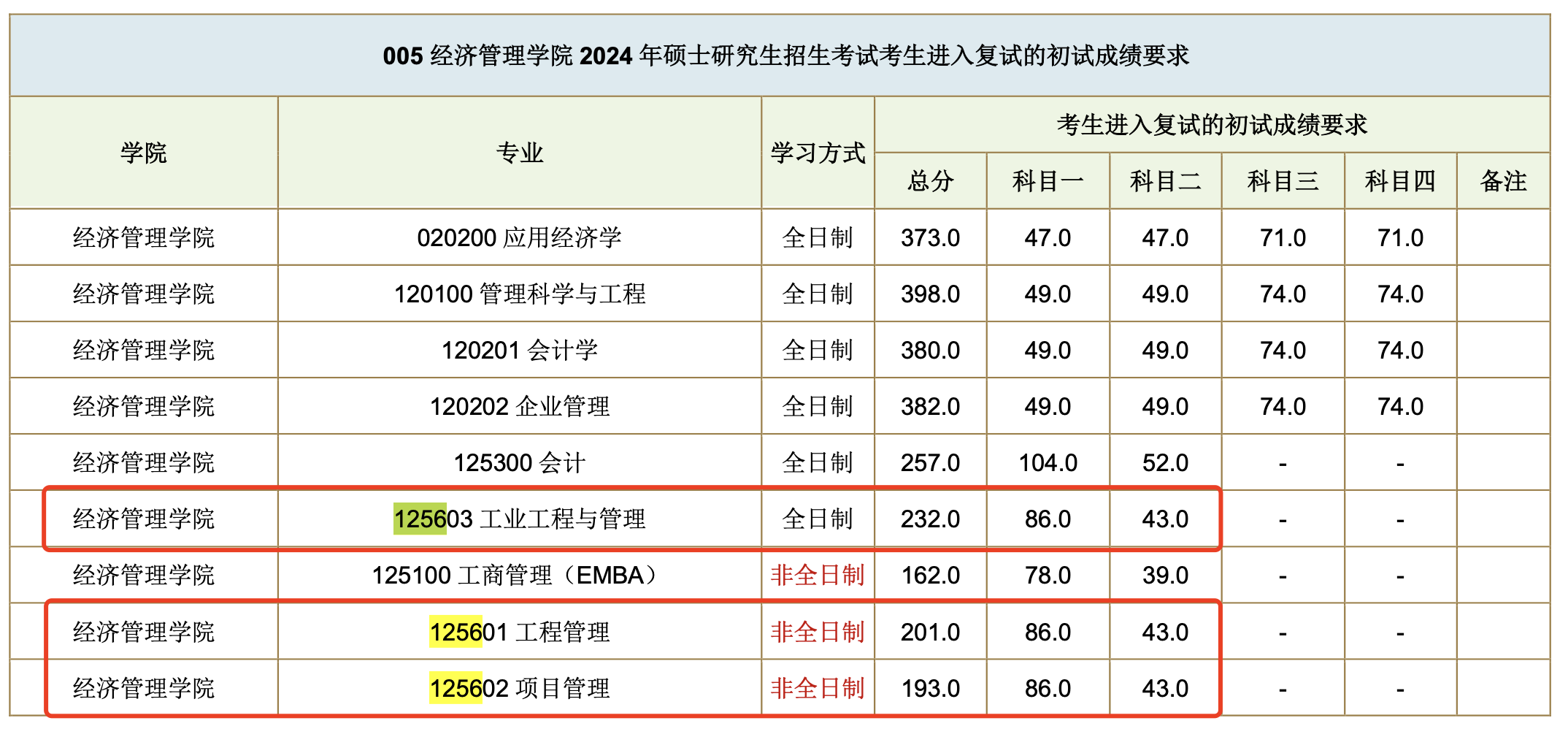Image resolution: width=1568 pixels, height=745 pixels.
Task: Click 全日制 in the 125300 会计 row
Action: (x=818, y=462)
